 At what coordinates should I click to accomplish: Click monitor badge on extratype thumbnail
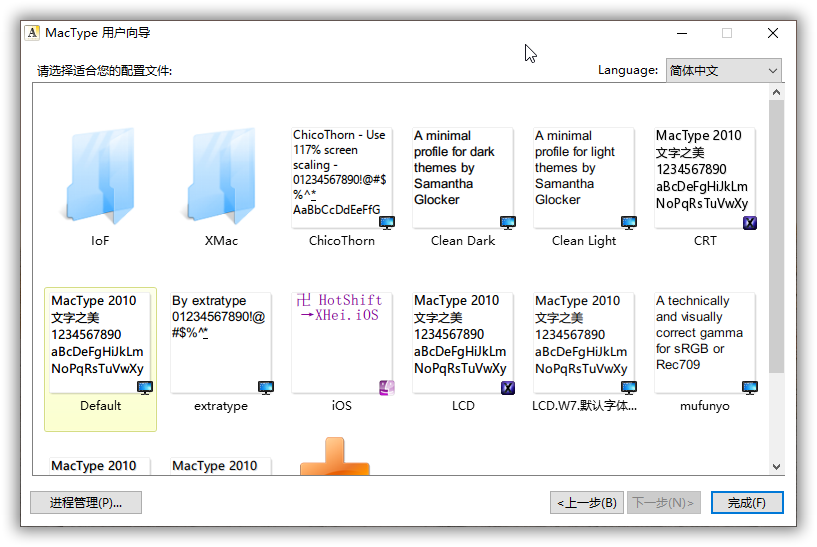[266, 388]
